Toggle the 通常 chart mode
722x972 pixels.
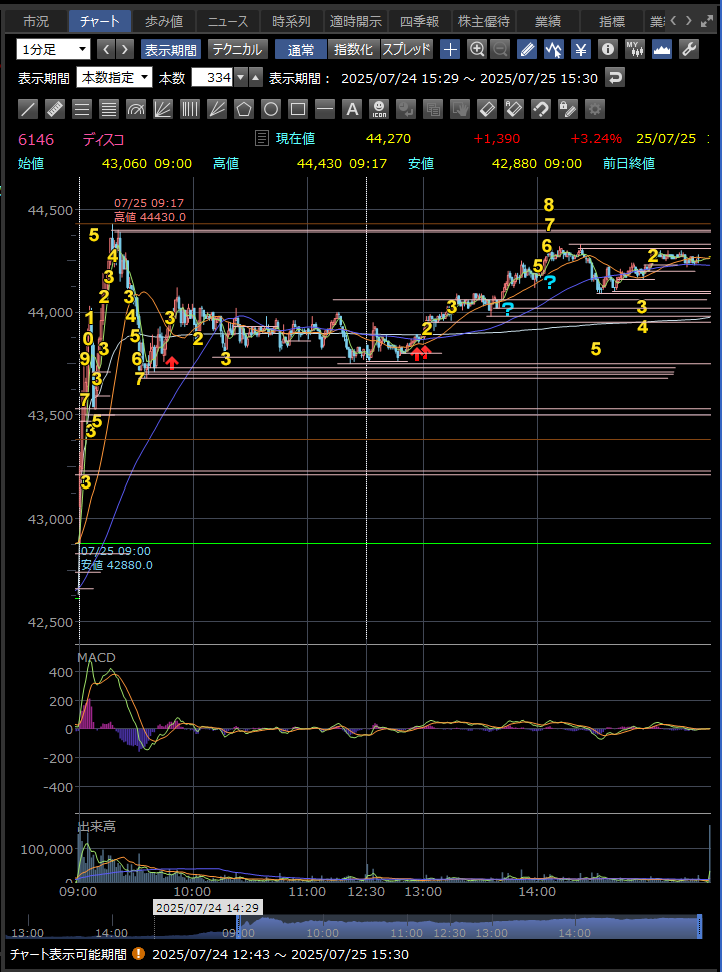pos(301,50)
